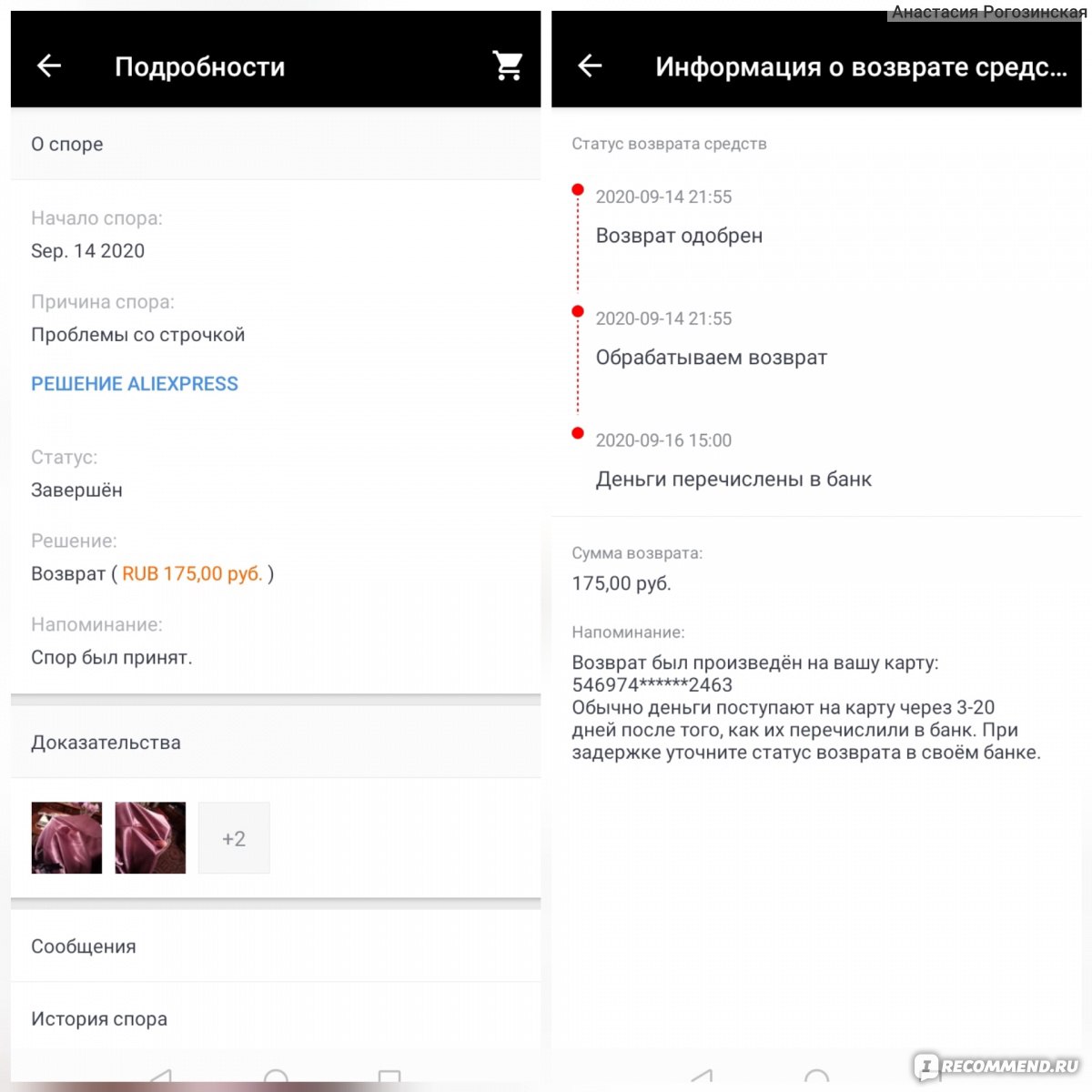Open the shopping cart icon

[507, 66]
